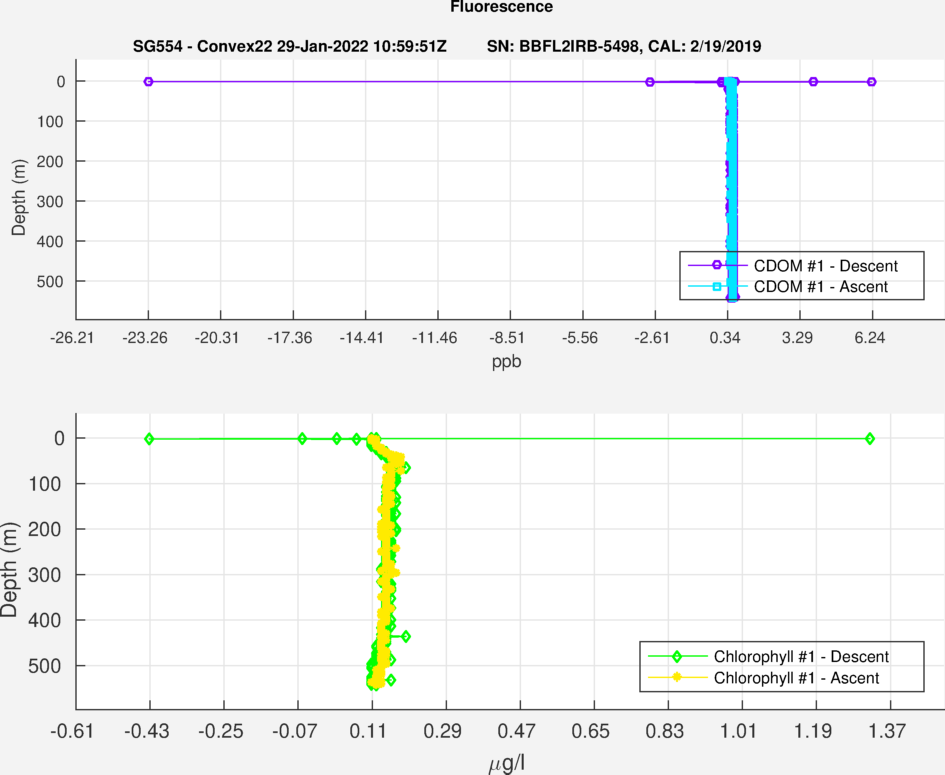Click the '-2.61' tick label
Screen dimensions: 945x775
pos(652,337)
